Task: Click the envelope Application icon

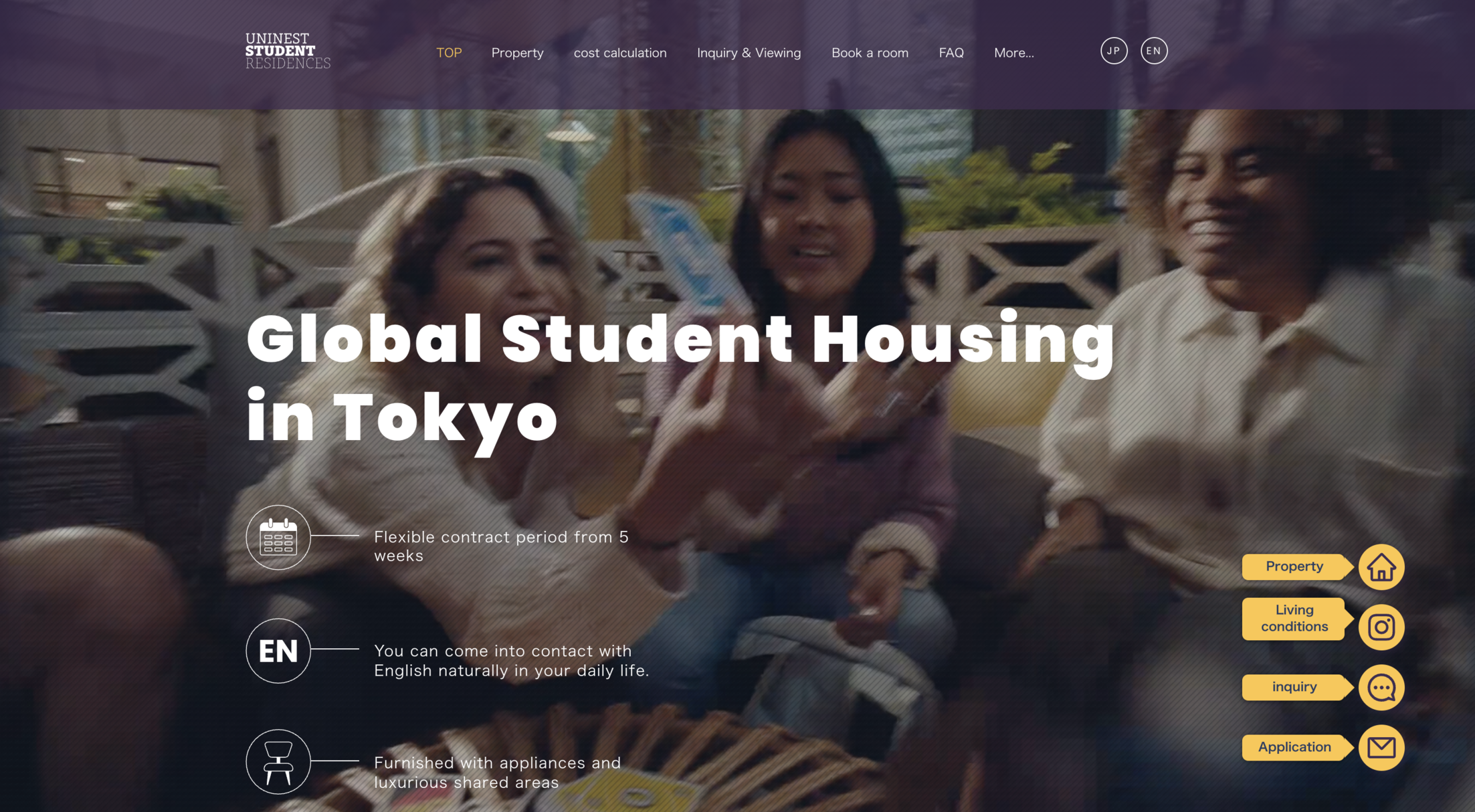Action: tap(1381, 748)
